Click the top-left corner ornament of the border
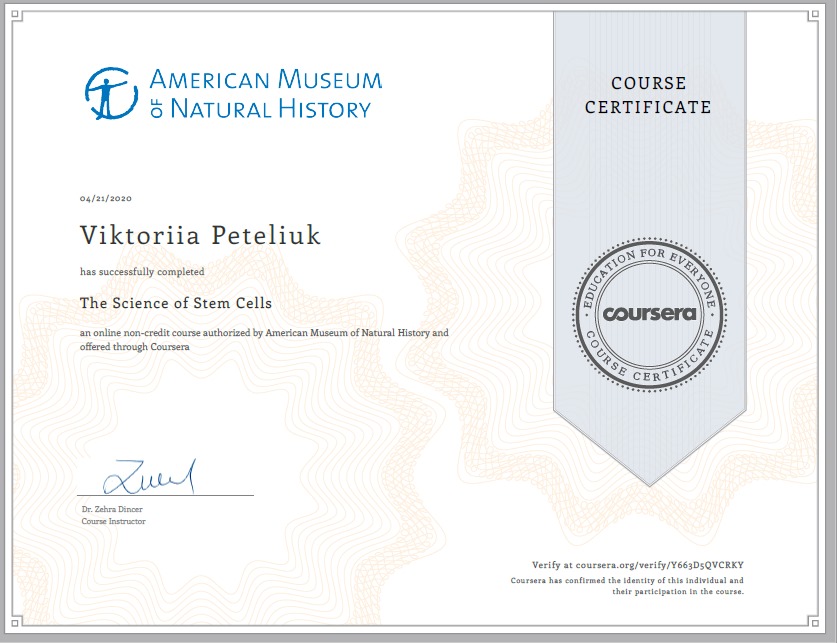 click(17, 15)
